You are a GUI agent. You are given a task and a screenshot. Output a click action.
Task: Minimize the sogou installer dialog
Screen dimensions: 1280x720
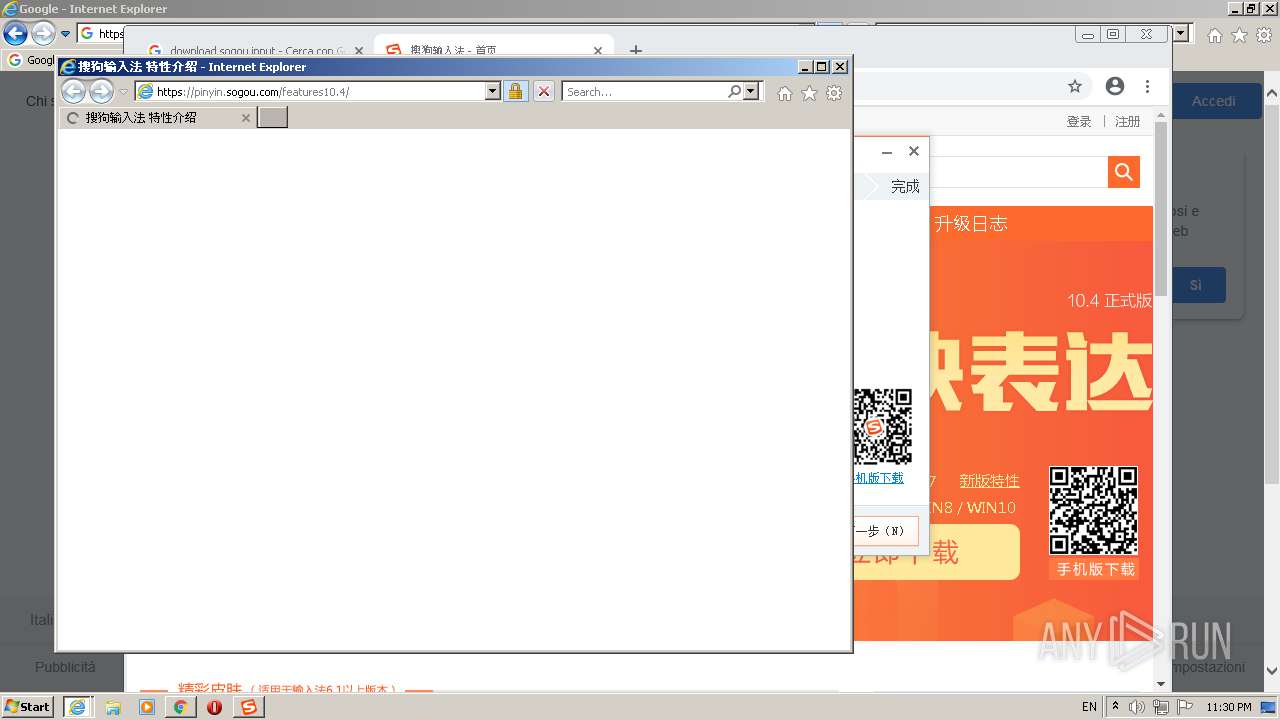886,152
